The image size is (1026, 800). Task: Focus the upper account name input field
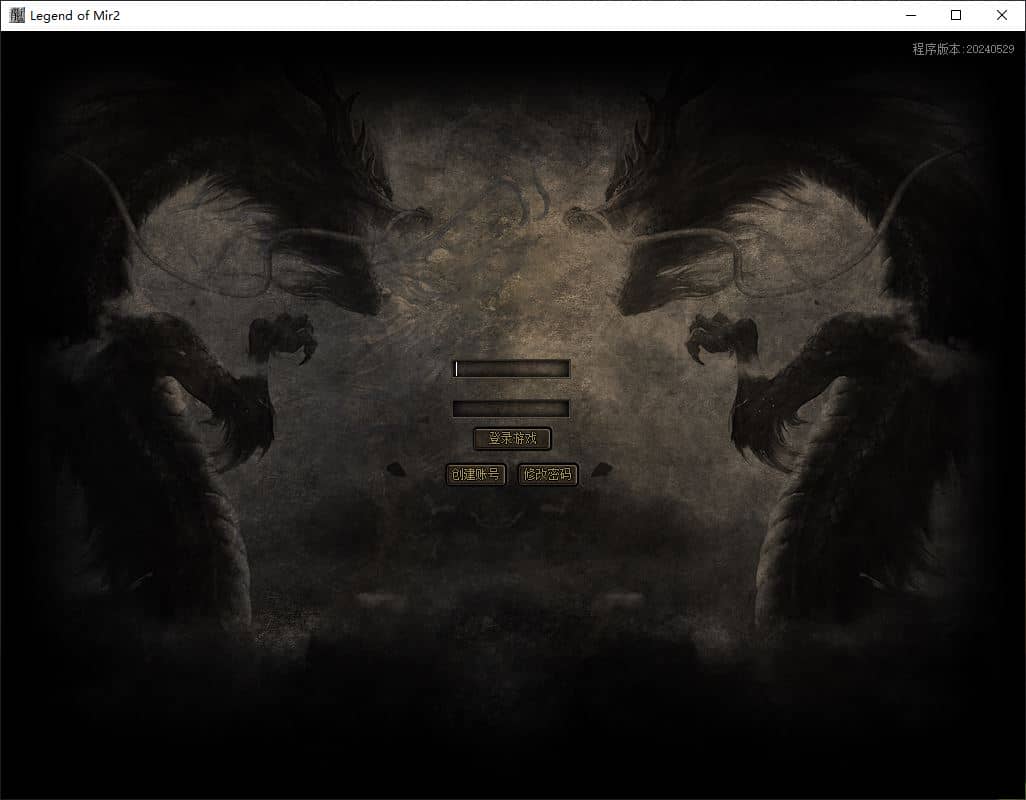[x=511, y=369]
